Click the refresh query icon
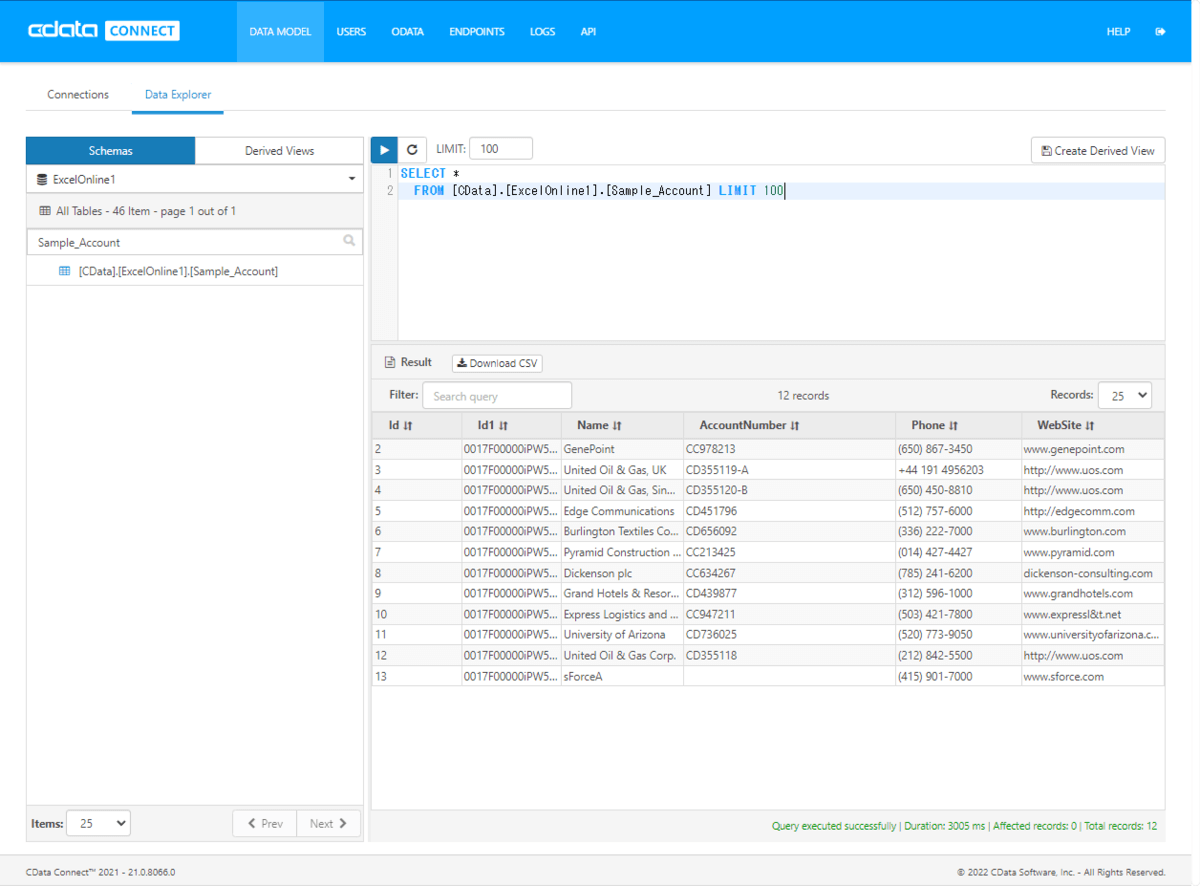 [412, 150]
